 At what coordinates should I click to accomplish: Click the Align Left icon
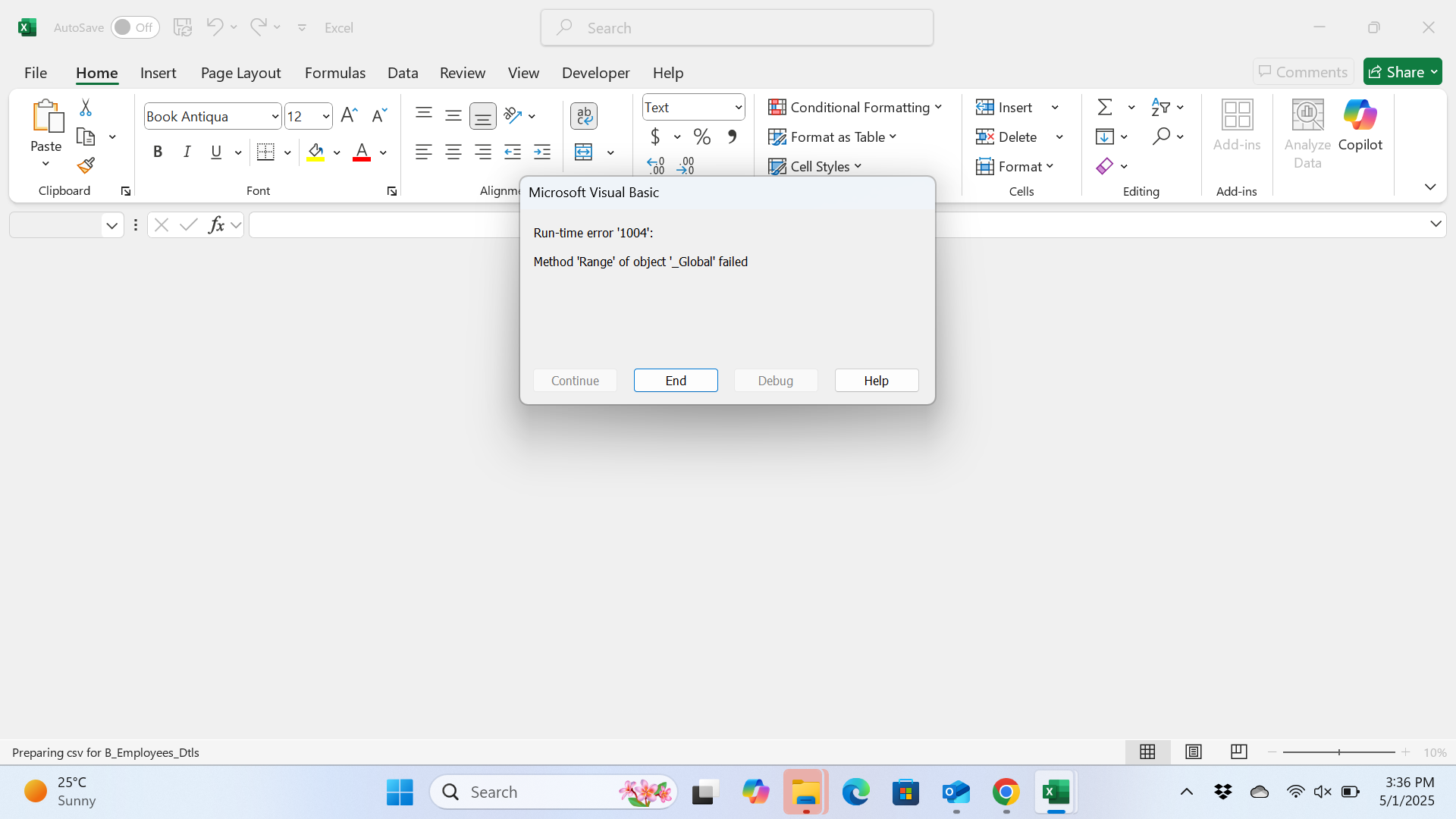click(423, 152)
